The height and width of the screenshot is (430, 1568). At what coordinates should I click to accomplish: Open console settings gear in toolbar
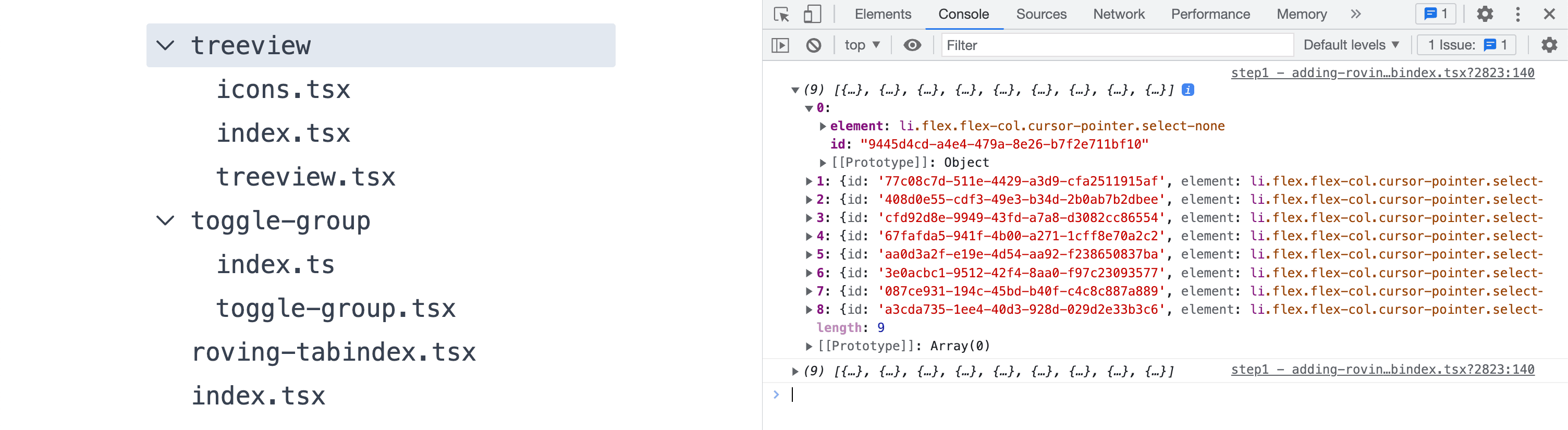[1549, 45]
